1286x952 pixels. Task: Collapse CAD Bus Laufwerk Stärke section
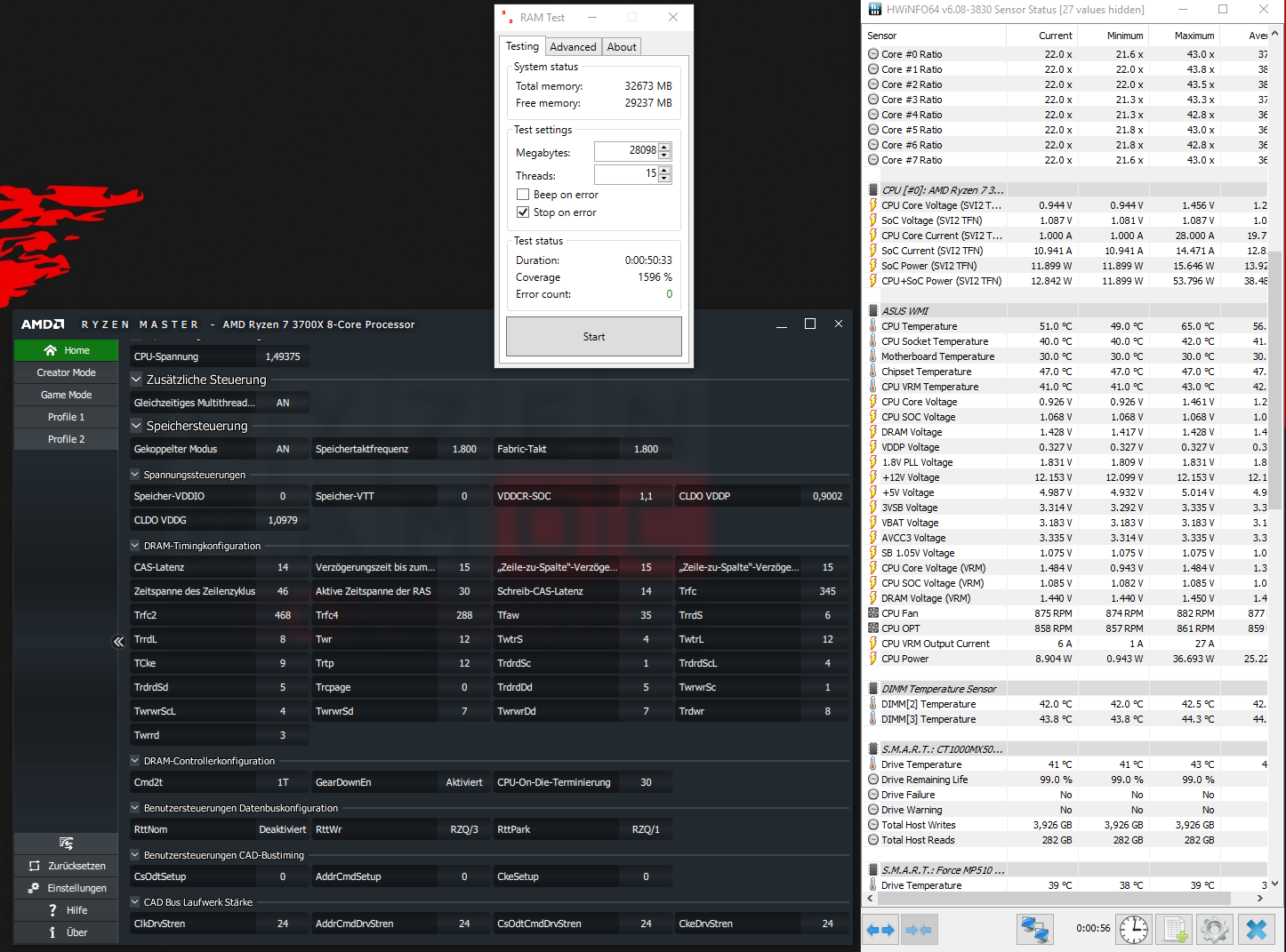135,902
